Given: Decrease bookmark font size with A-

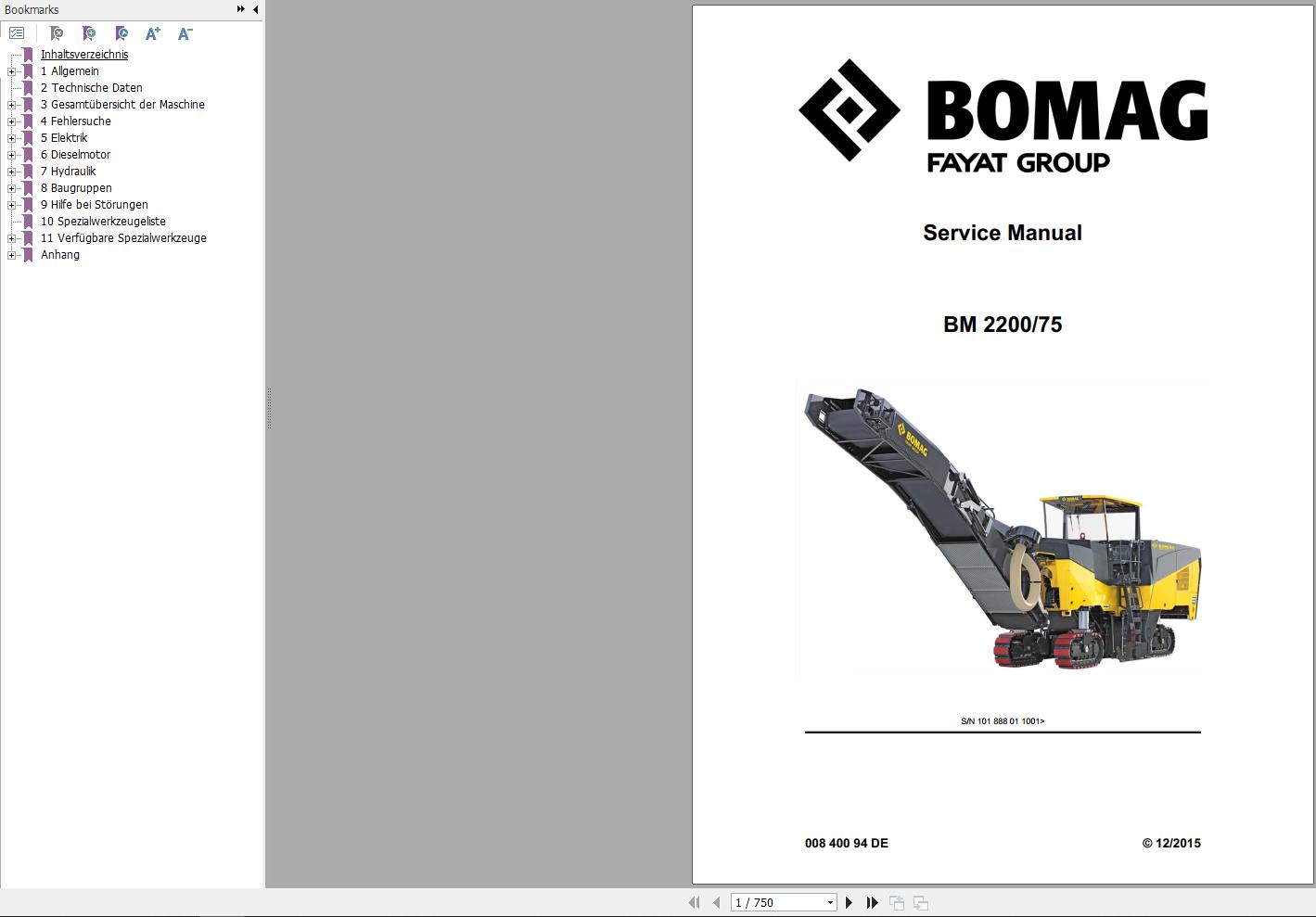Looking at the screenshot, I should point(185,33).
